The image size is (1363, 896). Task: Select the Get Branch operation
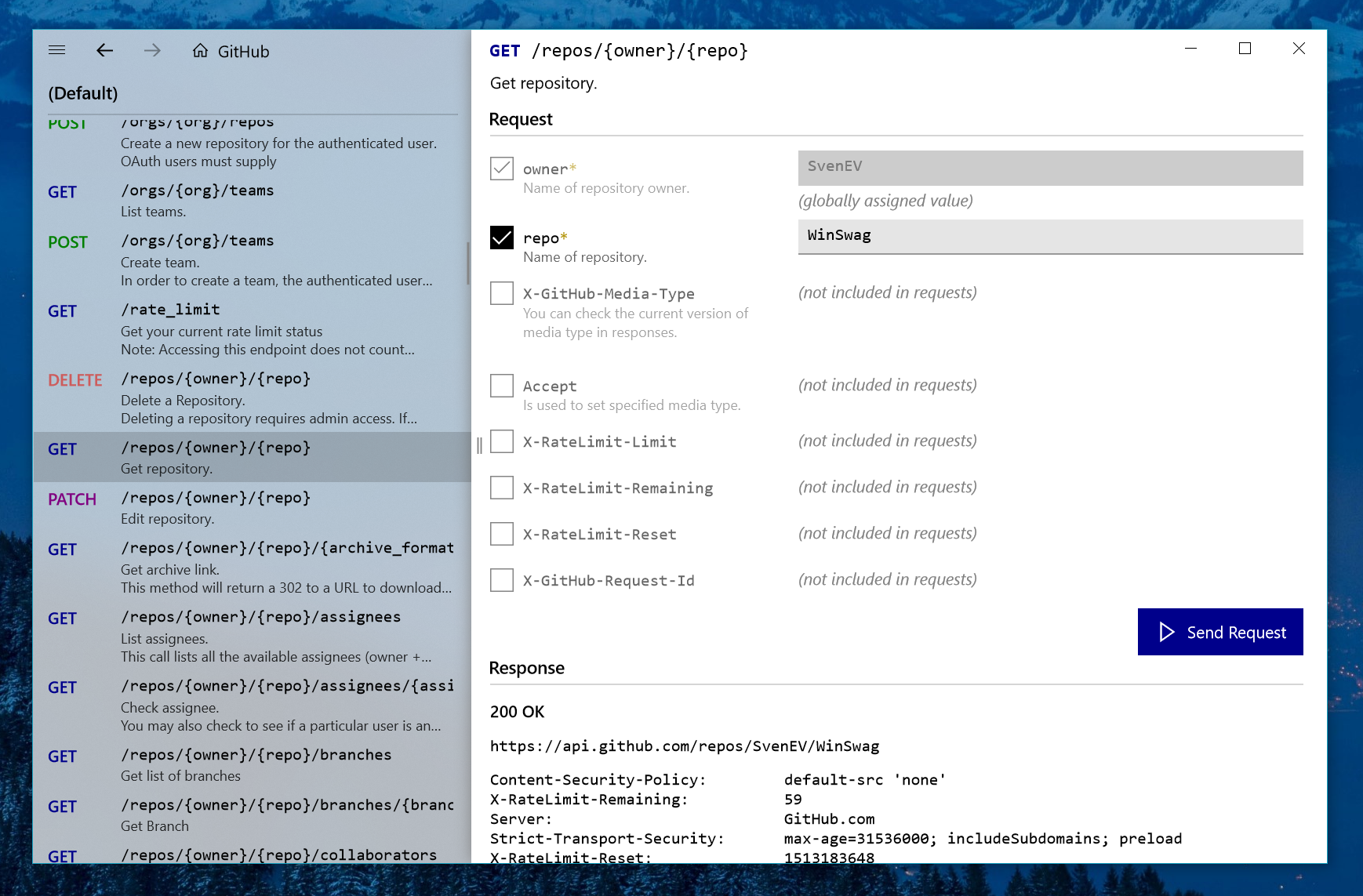tap(251, 815)
